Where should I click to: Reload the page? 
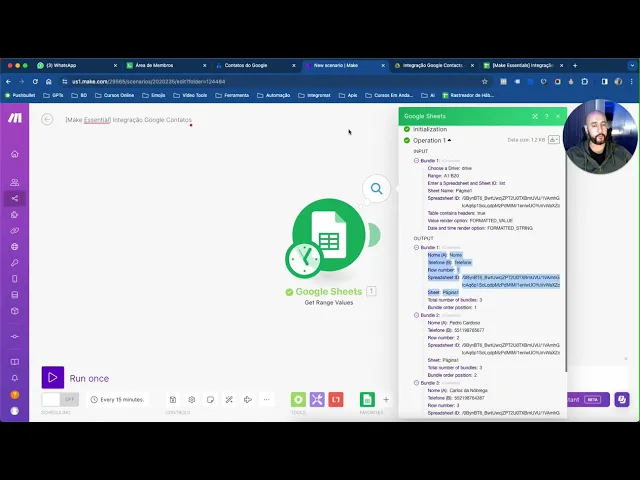coord(35,82)
